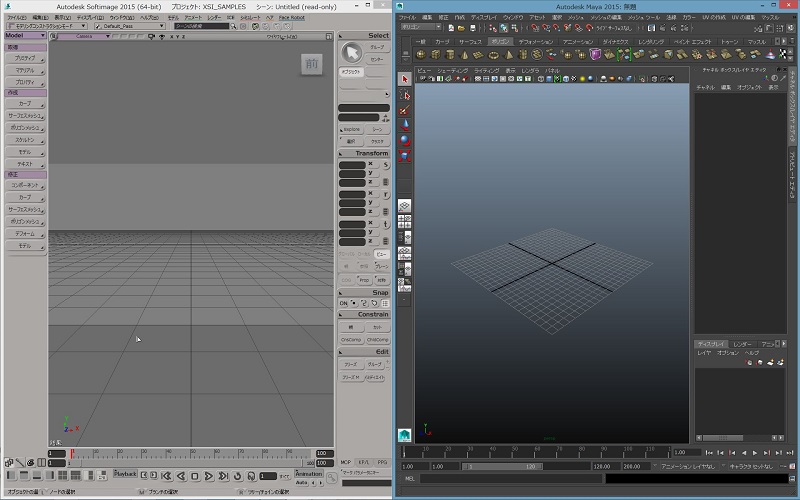800x500 pixels.
Task: Click Maya's playback range slider bar
Action: [501, 466]
